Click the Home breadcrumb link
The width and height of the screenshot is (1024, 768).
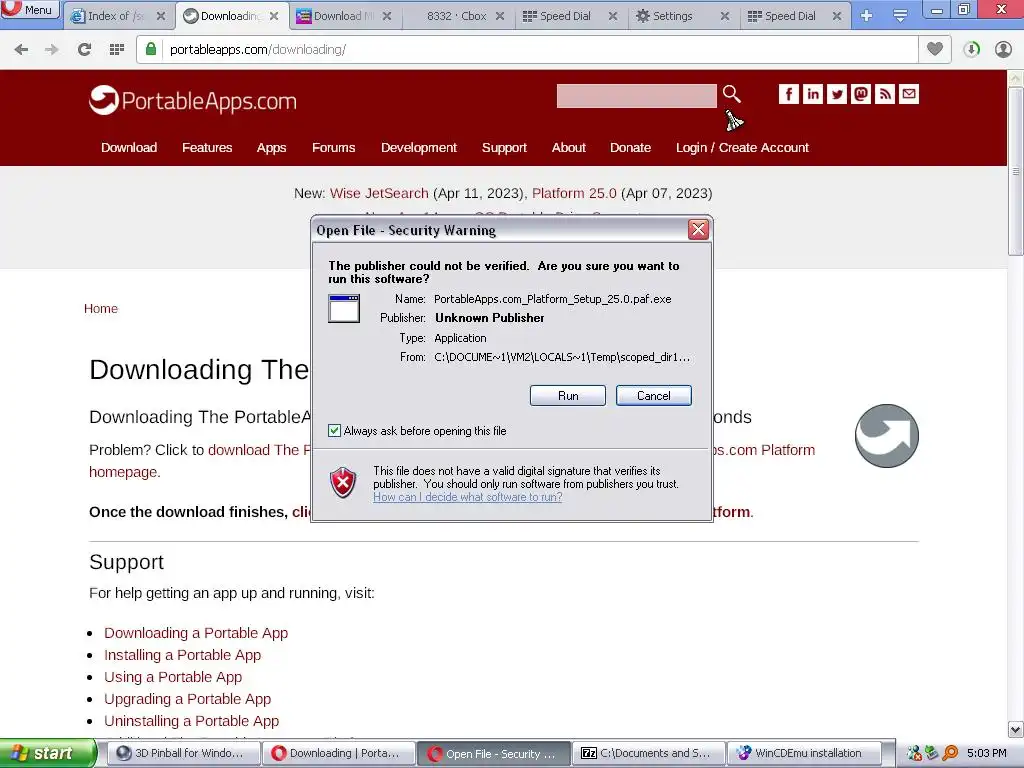pos(101,308)
